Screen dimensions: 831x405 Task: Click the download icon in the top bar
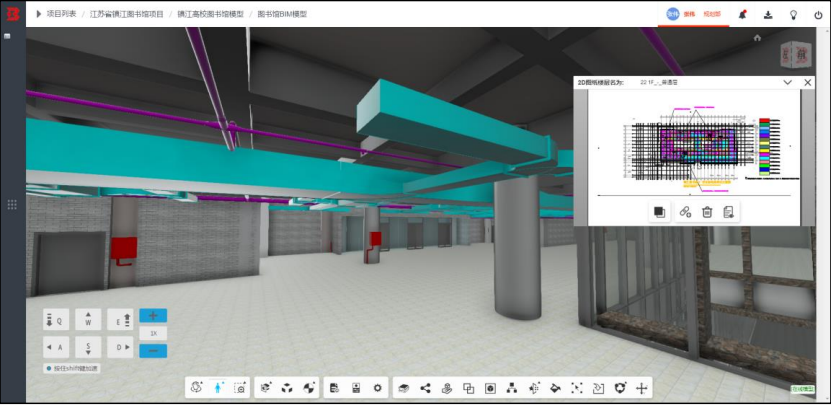pos(768,15)
